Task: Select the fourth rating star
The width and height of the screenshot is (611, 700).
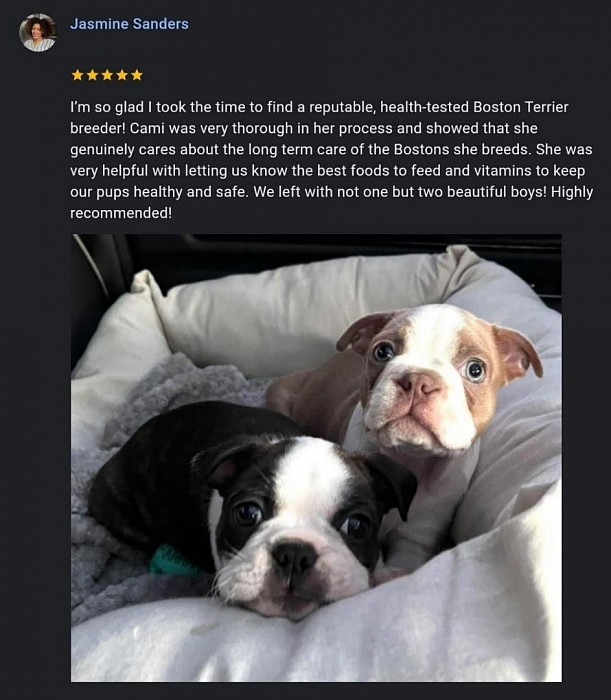Action: click(122, 75)
